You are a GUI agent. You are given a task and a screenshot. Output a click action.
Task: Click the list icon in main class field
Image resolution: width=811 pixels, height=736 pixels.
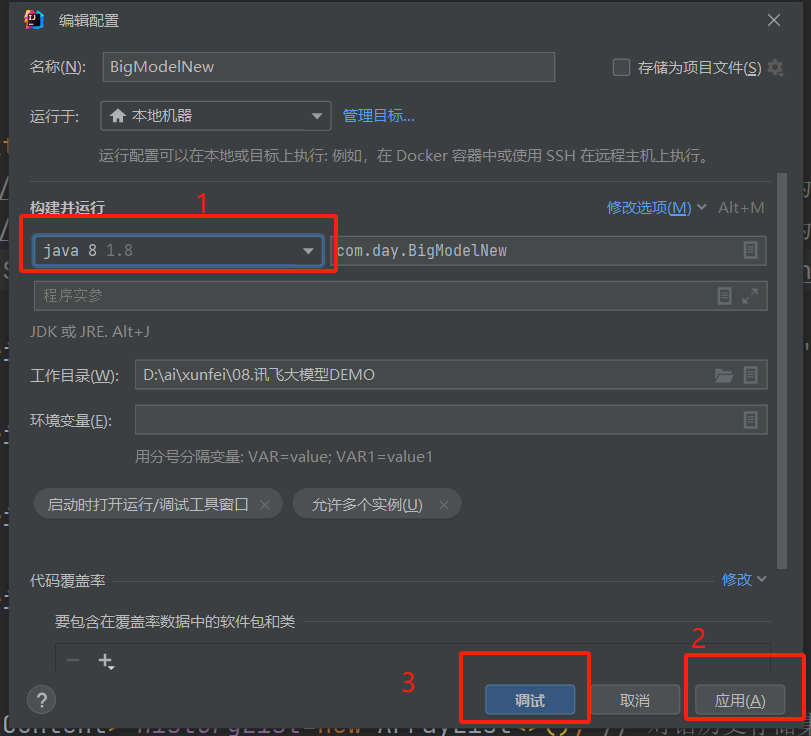(x=750, y=250)
